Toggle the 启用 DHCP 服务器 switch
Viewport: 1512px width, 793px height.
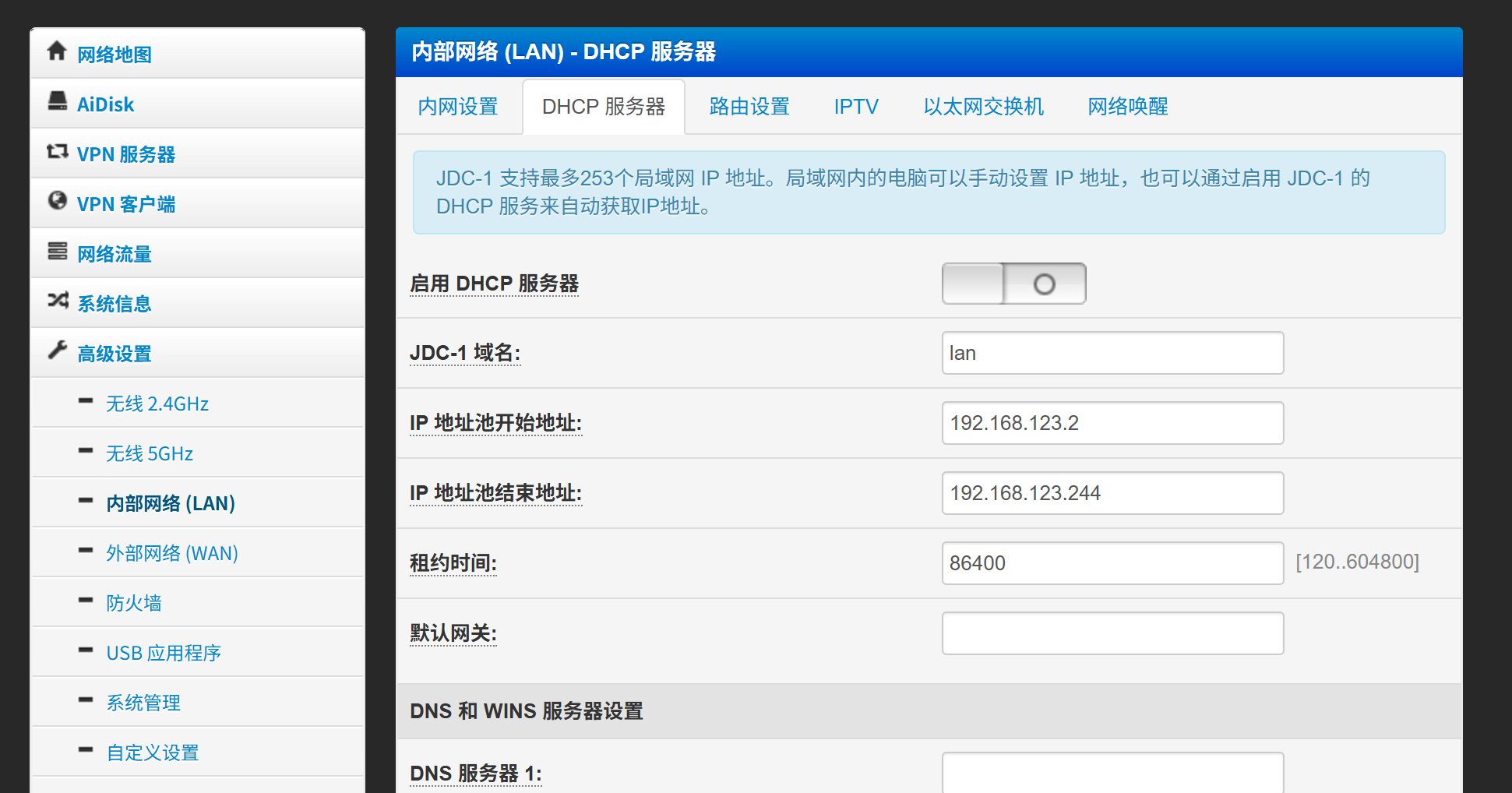tap(1013, 284)
